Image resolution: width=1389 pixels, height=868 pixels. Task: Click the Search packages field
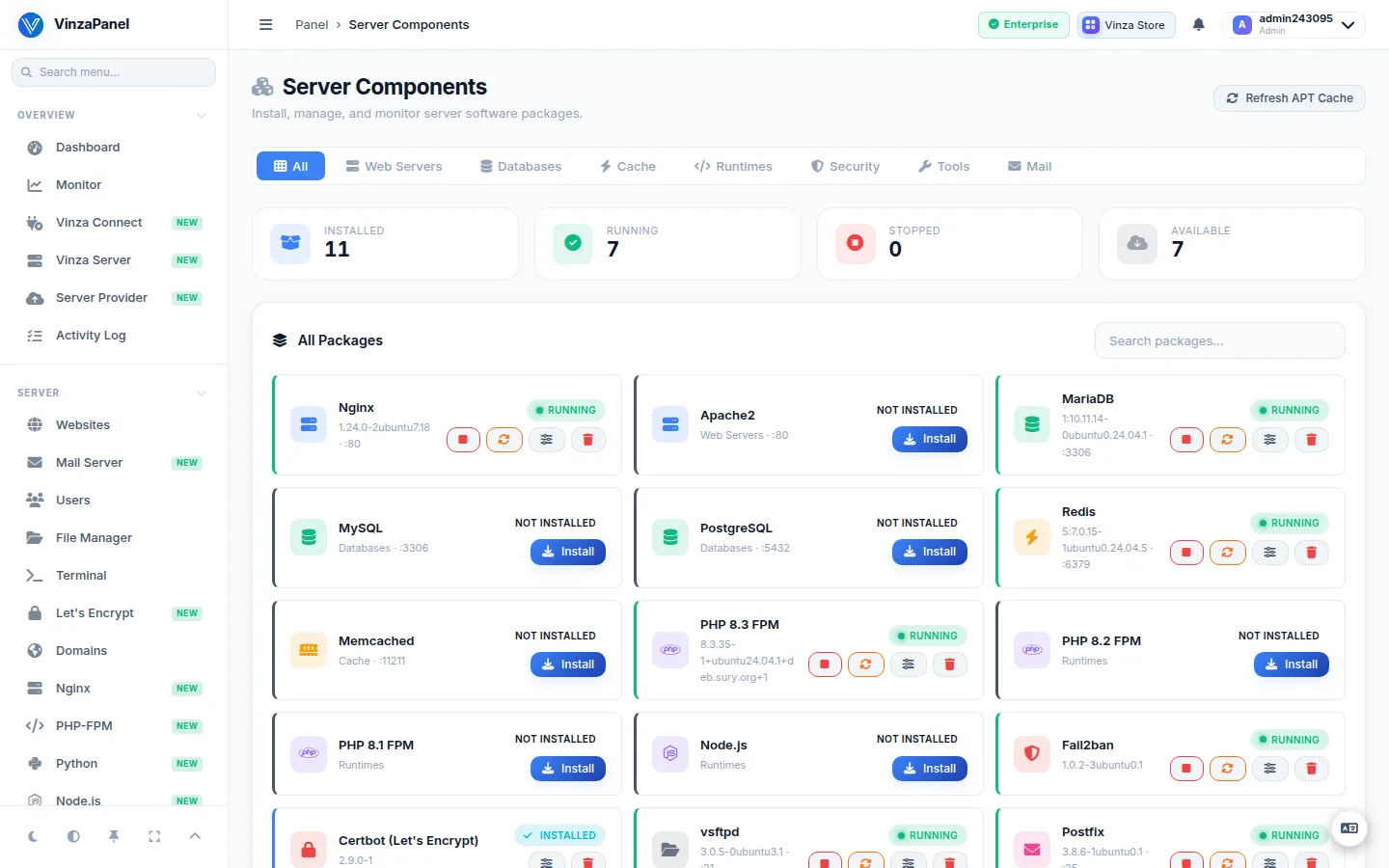1219,340
